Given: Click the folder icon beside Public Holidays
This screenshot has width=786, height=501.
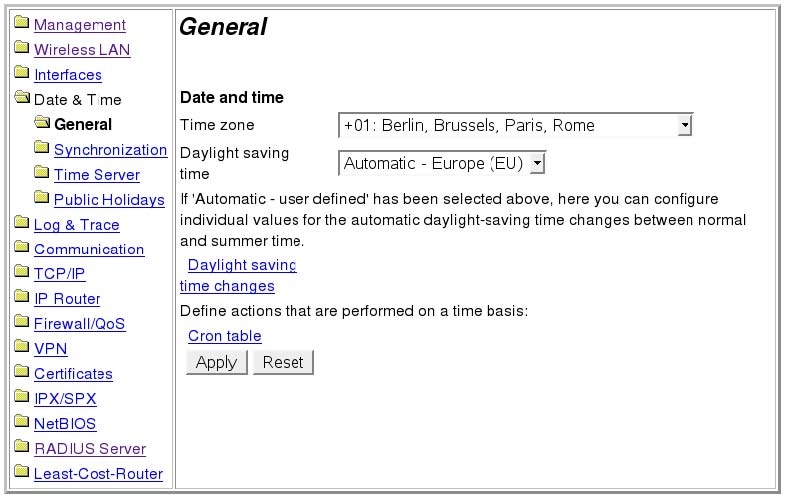Looking at the screenshot, I should pos(42,197).
